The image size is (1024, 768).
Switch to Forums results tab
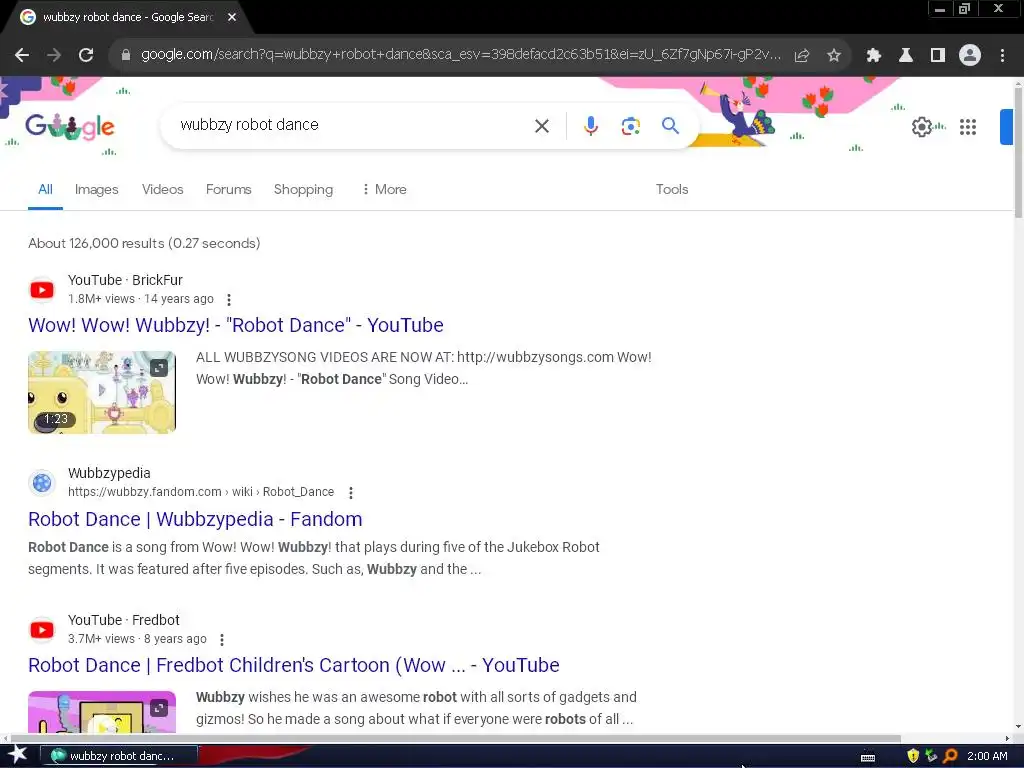[229, 189]
